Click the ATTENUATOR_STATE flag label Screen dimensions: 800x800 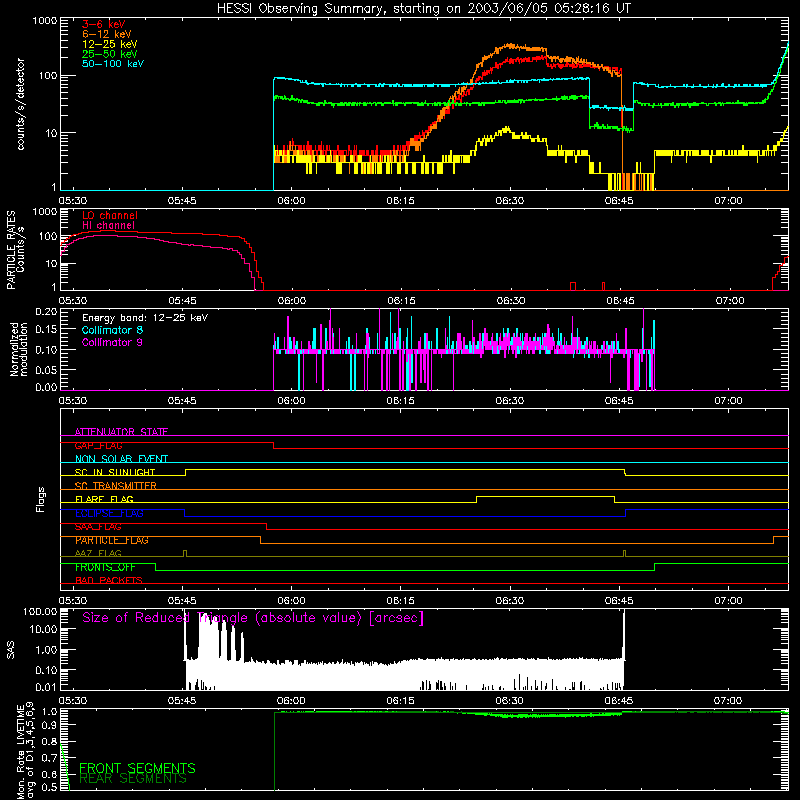pos(121,432)
